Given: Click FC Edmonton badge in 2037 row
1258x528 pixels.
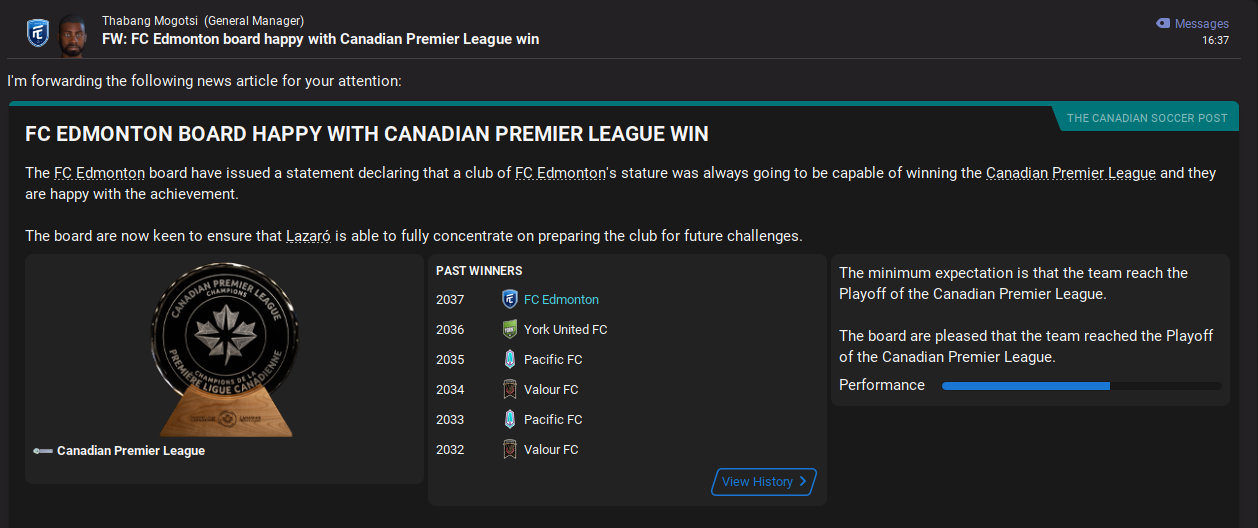Looking at the screenshot, I should pos(509,299).
